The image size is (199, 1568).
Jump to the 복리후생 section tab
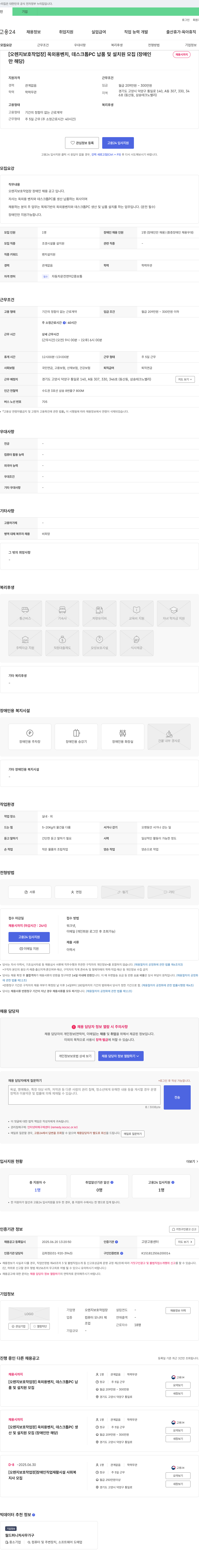click(117, 45)
